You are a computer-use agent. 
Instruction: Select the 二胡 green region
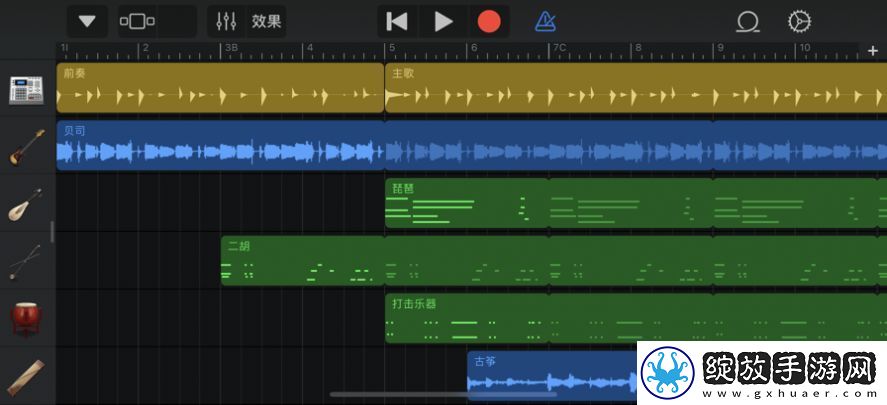pos(303,261)
